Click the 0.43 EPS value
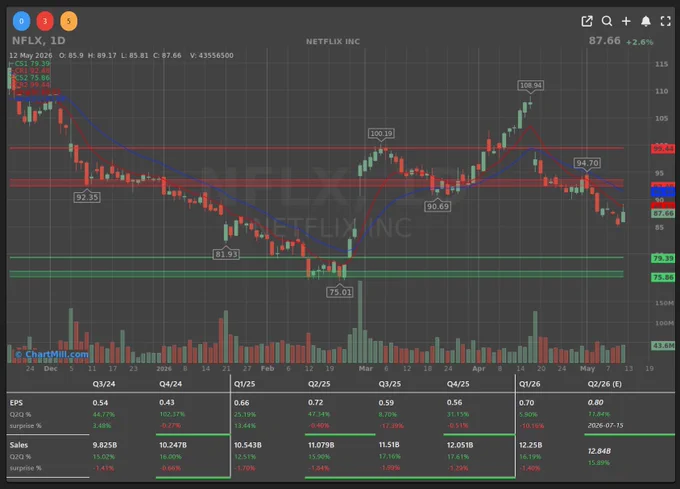680x489 pixels. [x=167, y=403]
